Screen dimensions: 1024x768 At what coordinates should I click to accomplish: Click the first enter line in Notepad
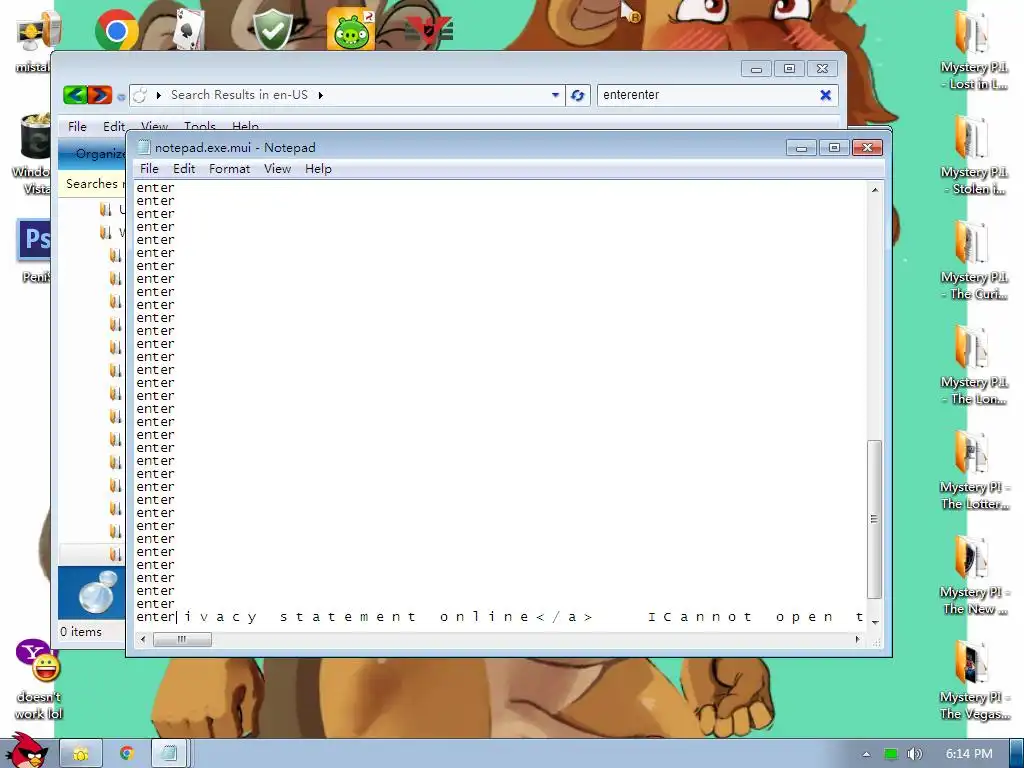(x=155, y=188)
